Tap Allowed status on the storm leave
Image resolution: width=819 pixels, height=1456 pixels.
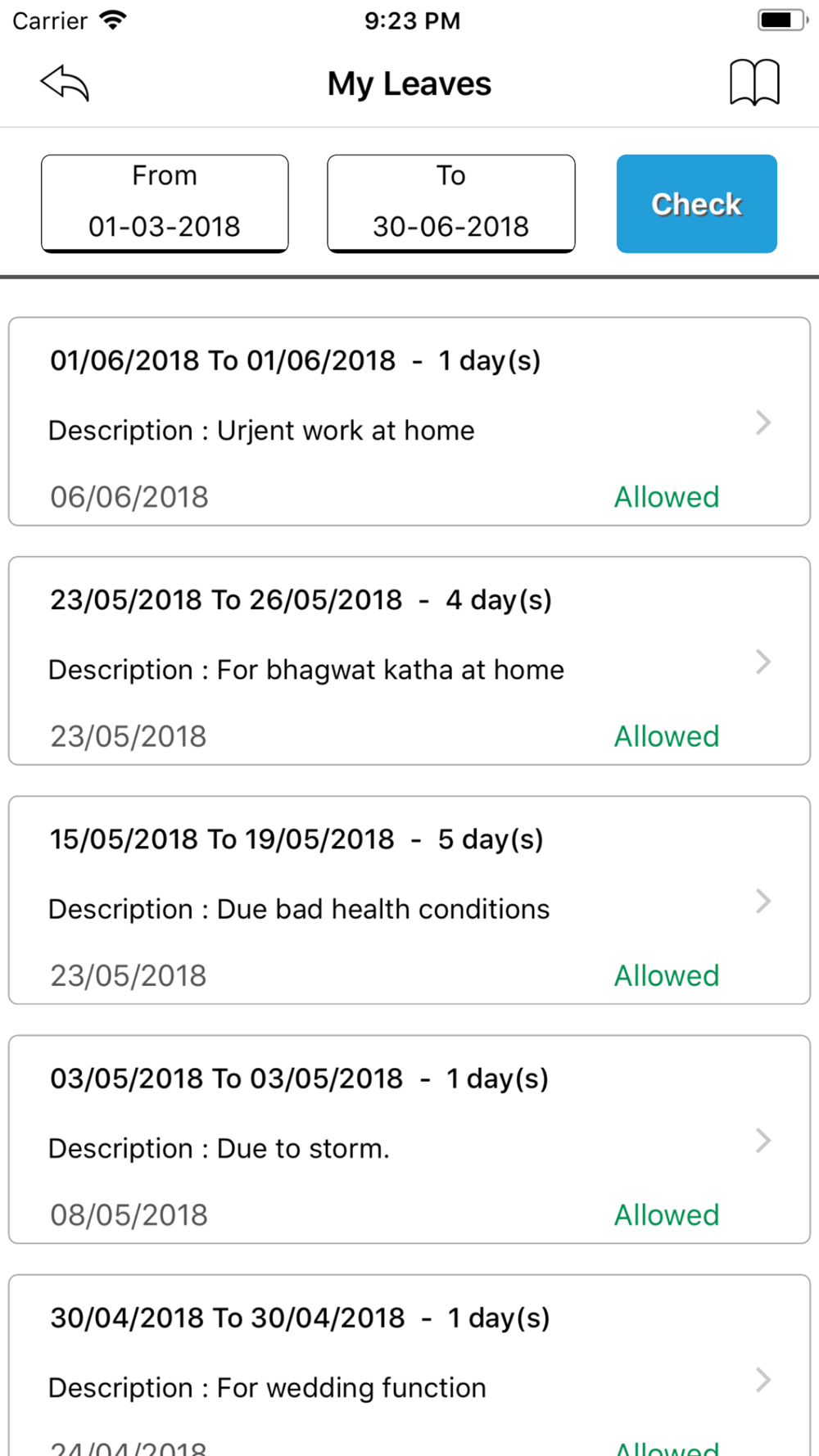[x=667, y=1215]
